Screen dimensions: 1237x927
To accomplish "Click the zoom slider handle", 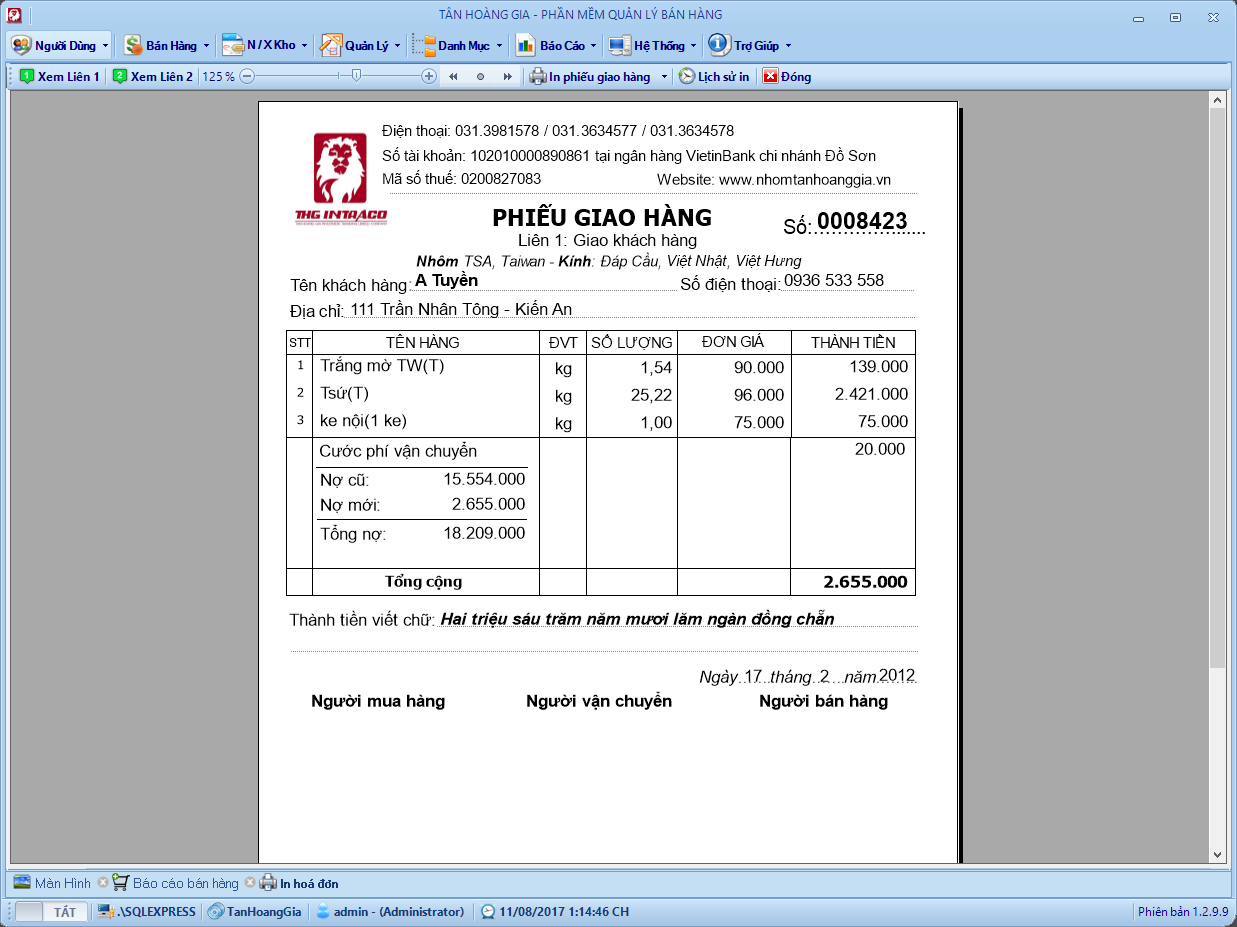I will (356, 76).
